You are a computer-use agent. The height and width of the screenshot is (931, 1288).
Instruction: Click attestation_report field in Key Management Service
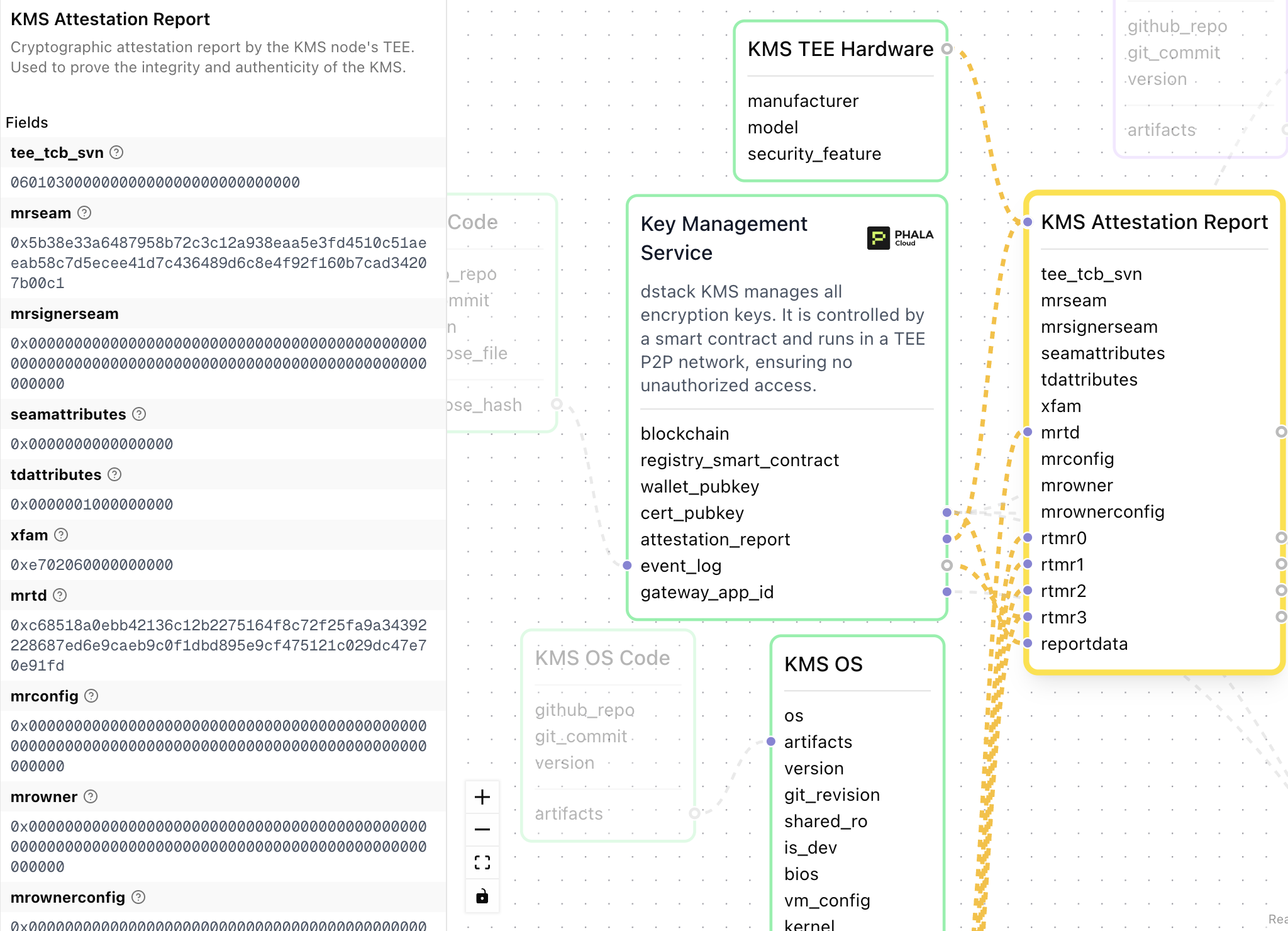715,539
